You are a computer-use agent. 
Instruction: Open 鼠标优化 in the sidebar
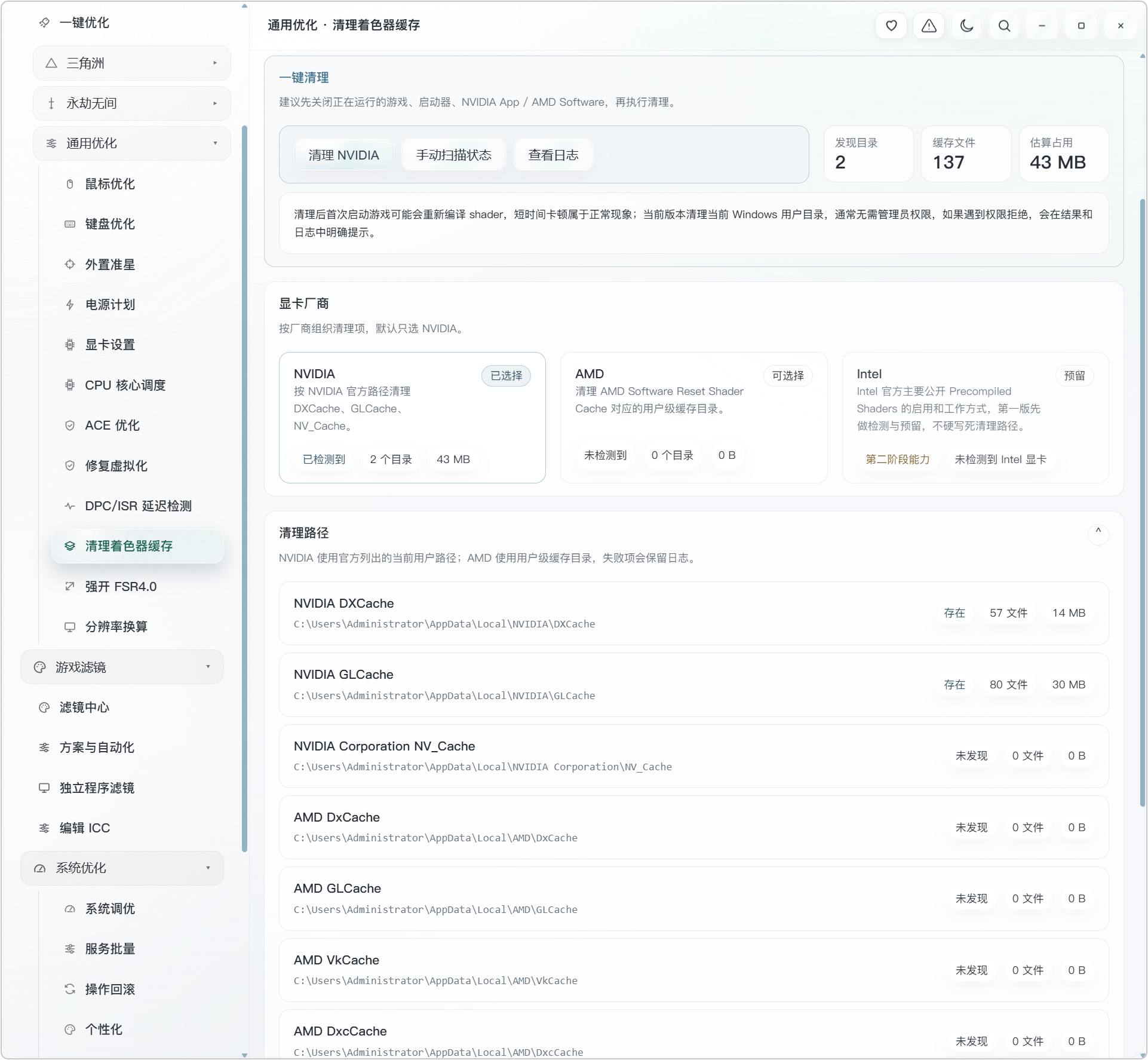click(x=137, y=184)
